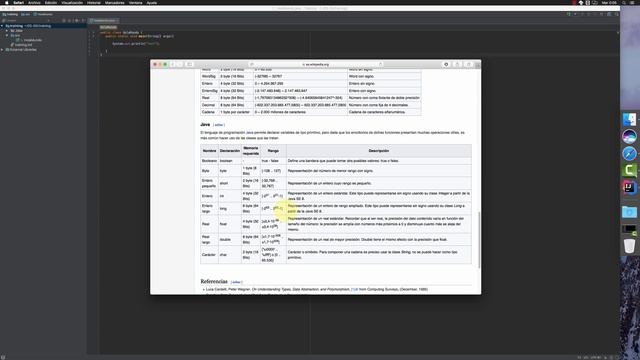Go back in Safari with the back arrow
This screenshot has height=360, width=640.
coord(173,64)
